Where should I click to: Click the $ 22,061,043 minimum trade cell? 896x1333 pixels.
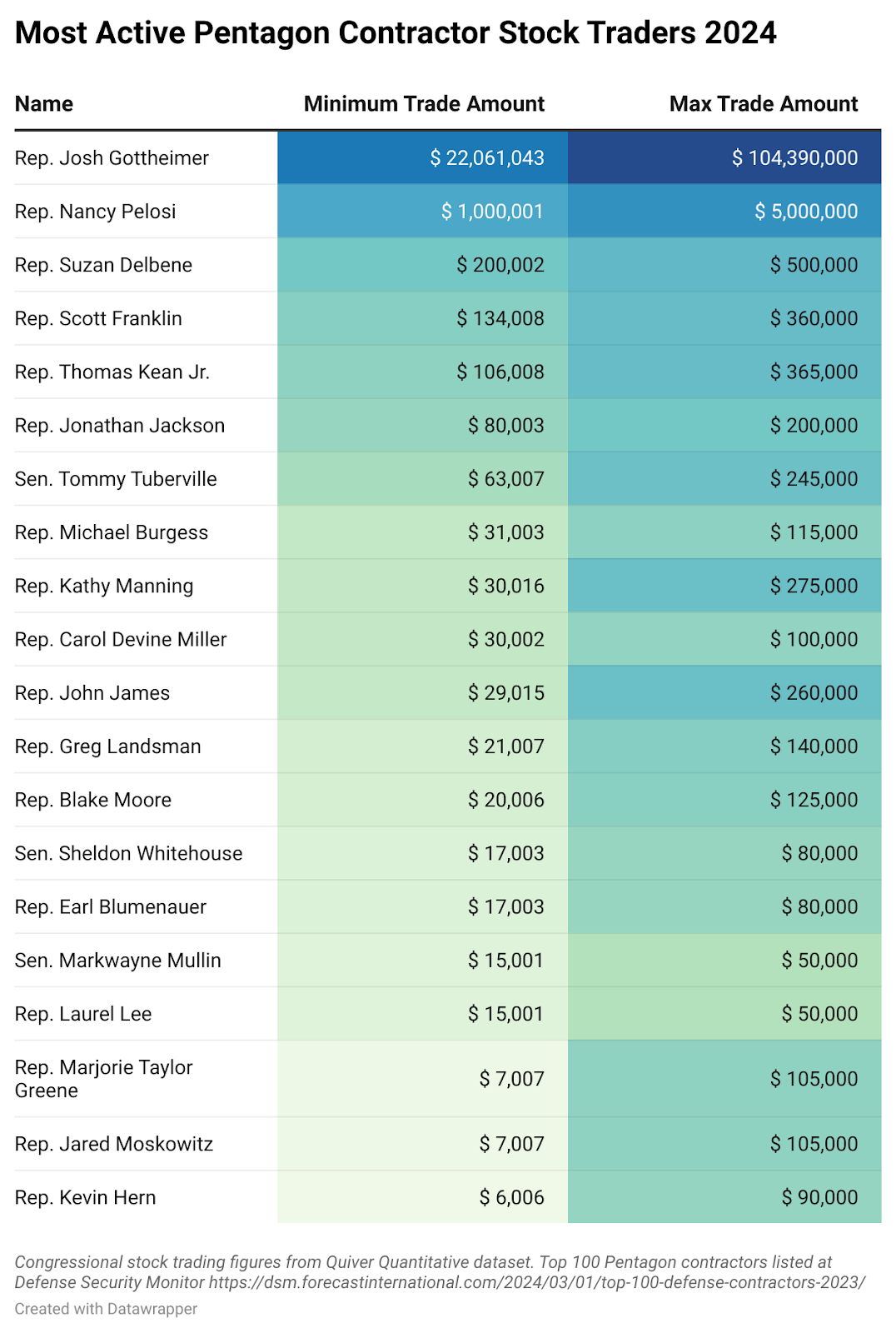487,158
